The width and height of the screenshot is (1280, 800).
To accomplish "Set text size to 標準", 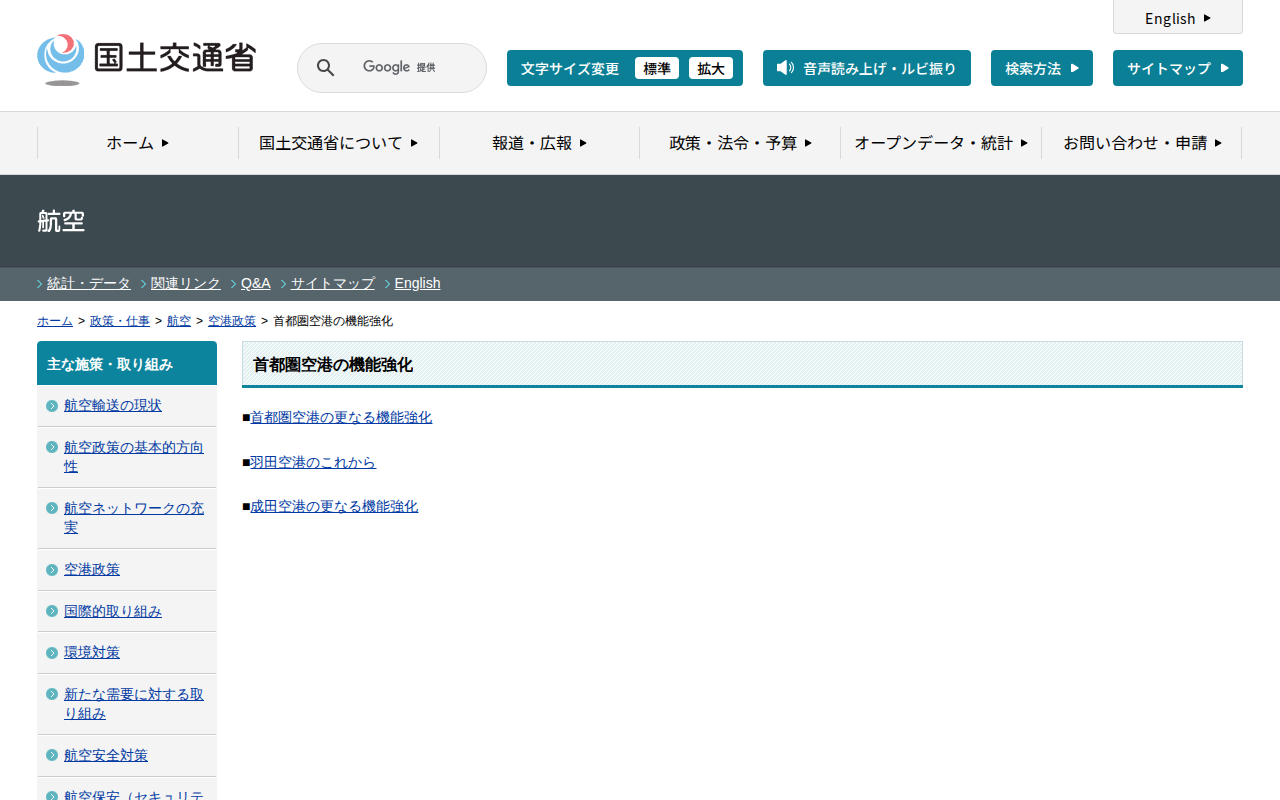I will coord(657,68).
